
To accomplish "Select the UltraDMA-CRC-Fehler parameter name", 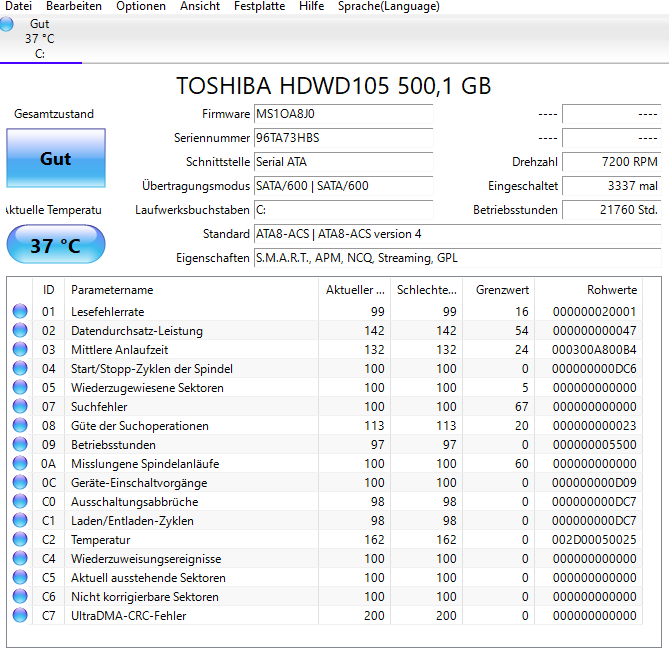I will click(129, 616).
